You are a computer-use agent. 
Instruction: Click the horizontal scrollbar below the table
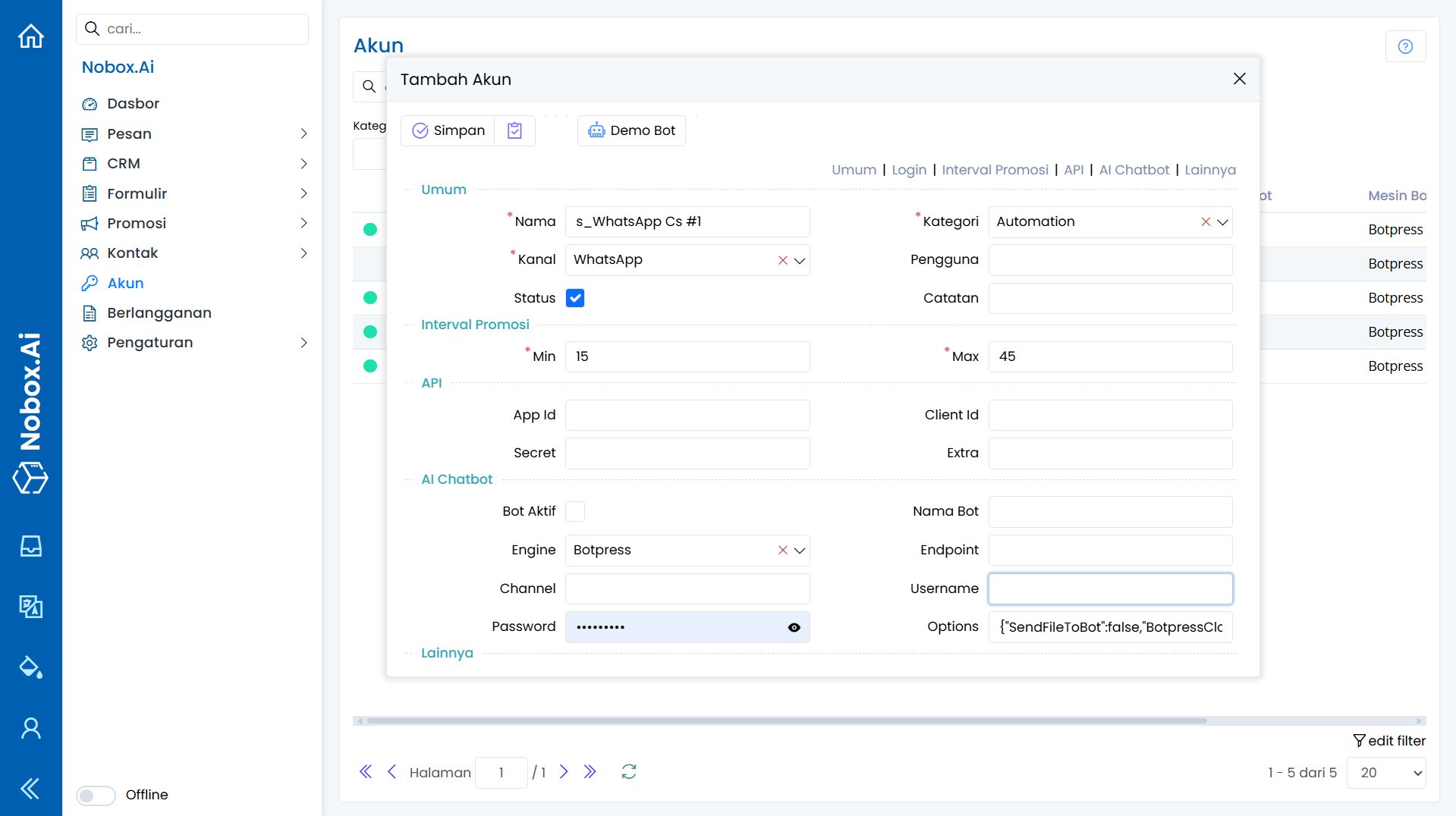point(786,720)
